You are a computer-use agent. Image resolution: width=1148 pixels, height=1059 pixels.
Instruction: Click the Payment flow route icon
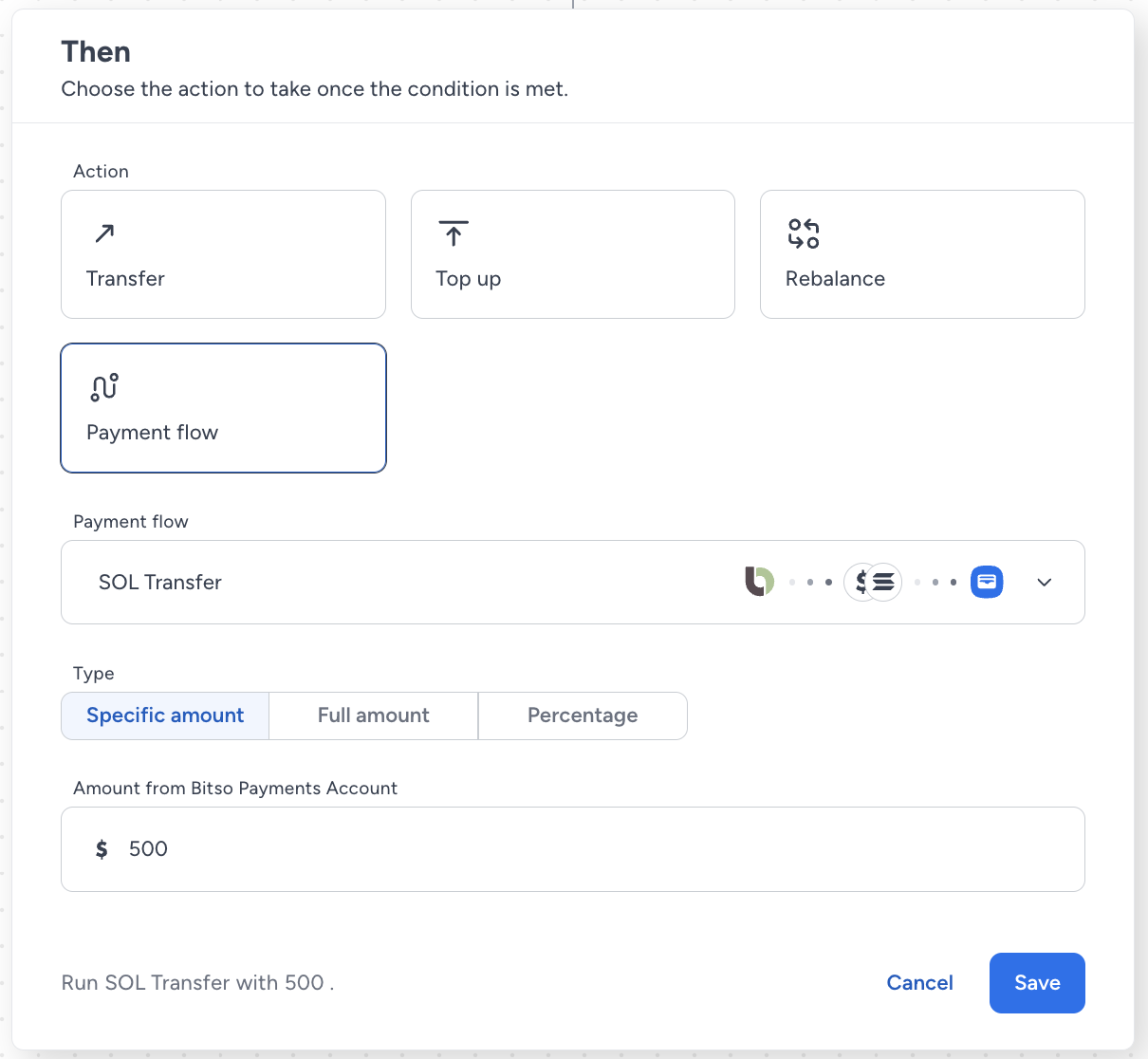[104, 386]
